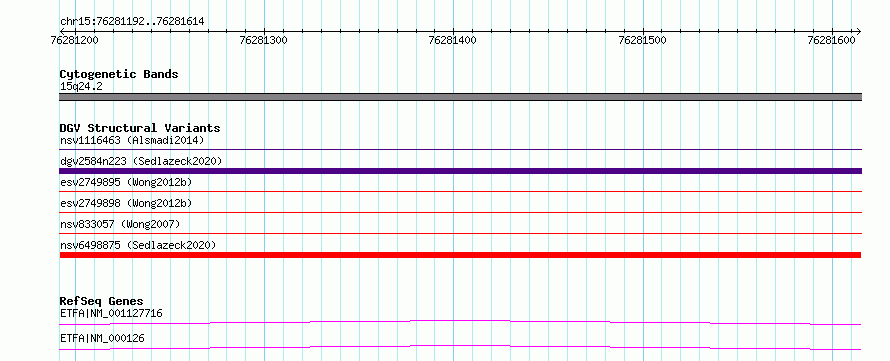890x361 pixels.
Task: Open variant nsv833057 (Wong2007) label
Action: tap(120, 224)
